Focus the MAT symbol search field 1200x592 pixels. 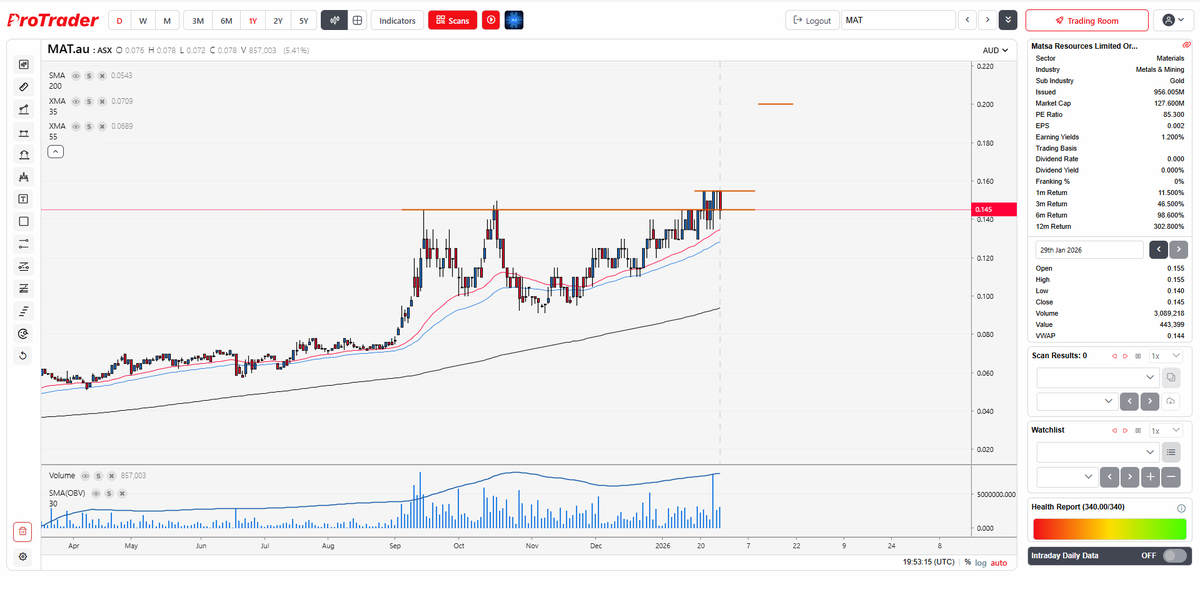[898, 20]
